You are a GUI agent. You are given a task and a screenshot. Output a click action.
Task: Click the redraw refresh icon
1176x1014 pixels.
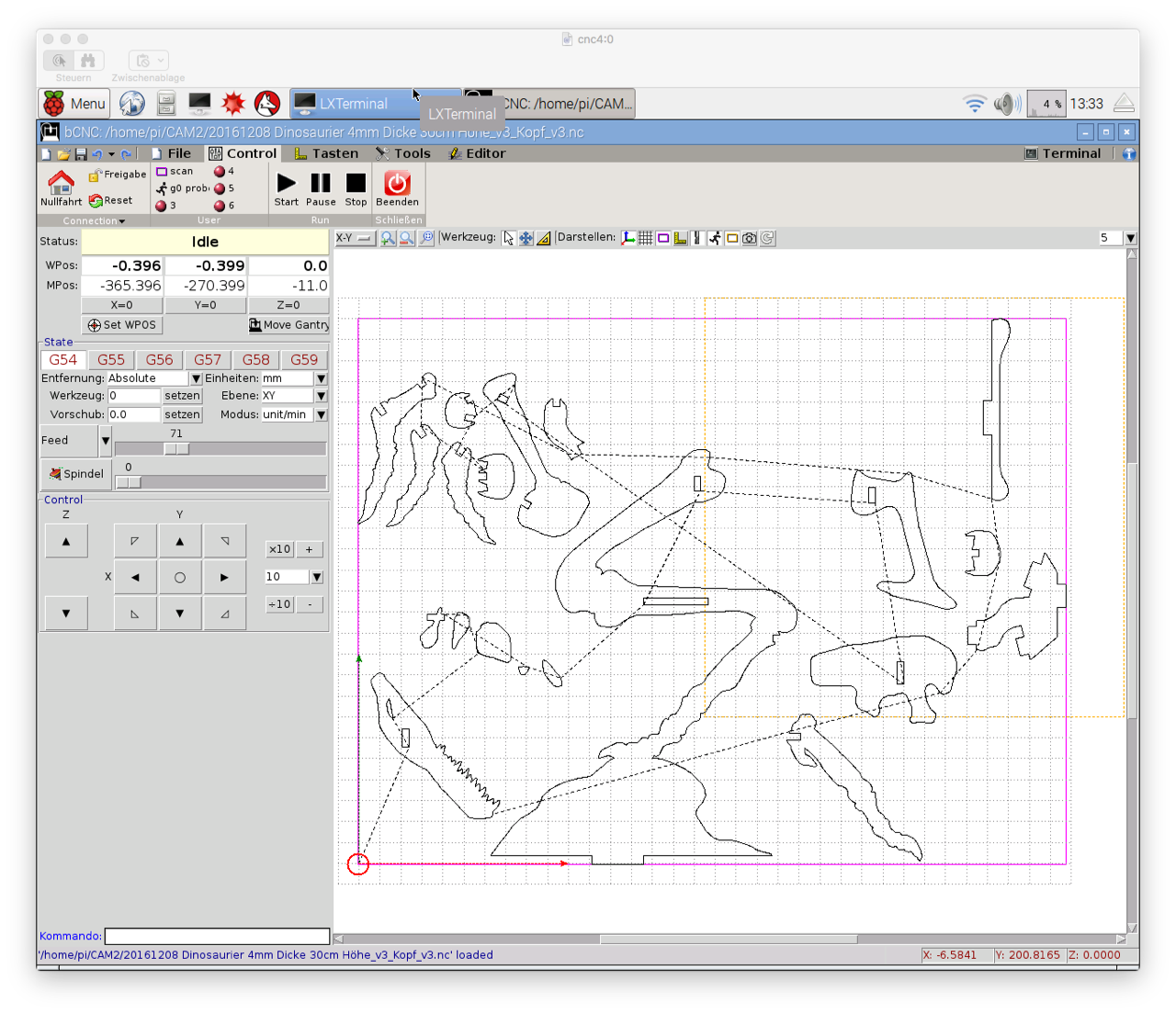[767, 238]
